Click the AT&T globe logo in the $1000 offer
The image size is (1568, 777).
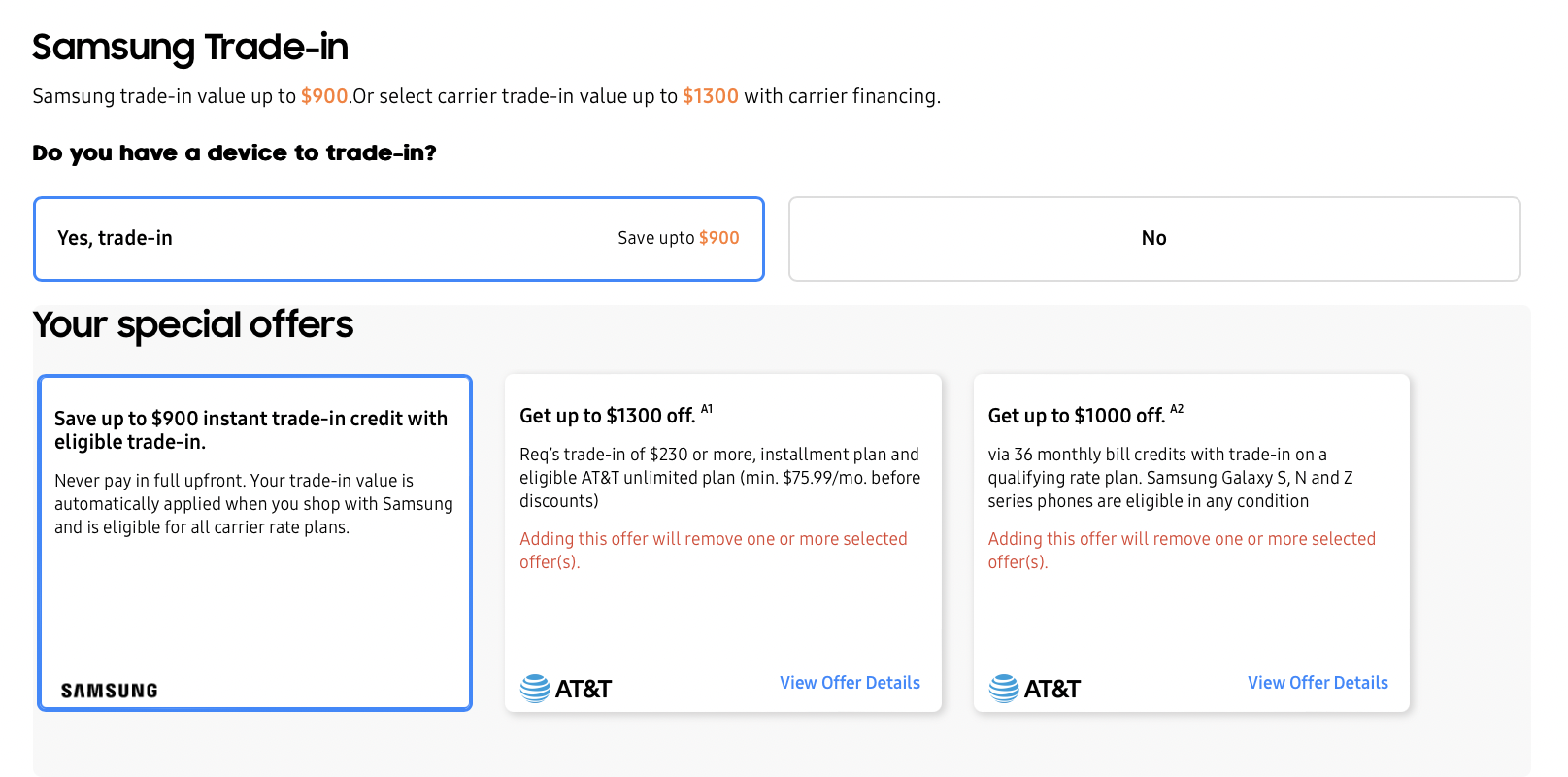tap(1004, 689)
